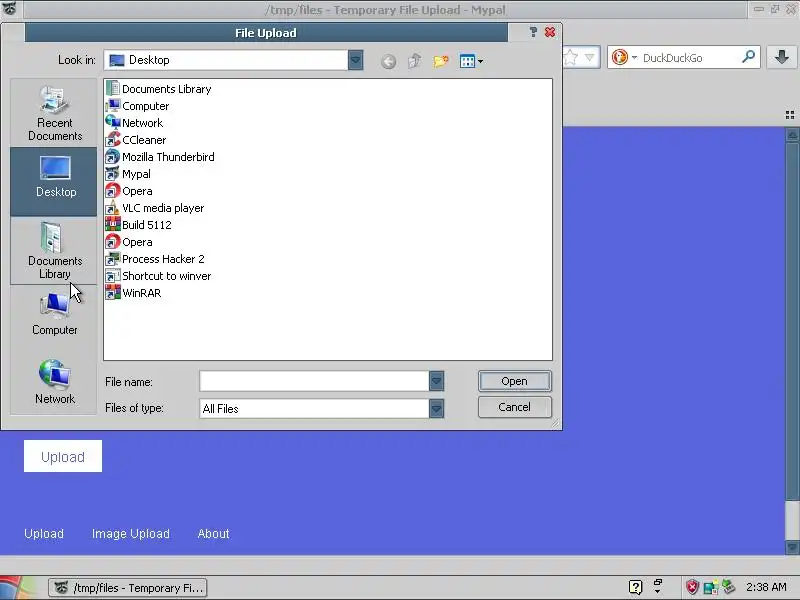800x600 pixels.
Task: Click the dialog help question mark
Action: coord(533,32)
